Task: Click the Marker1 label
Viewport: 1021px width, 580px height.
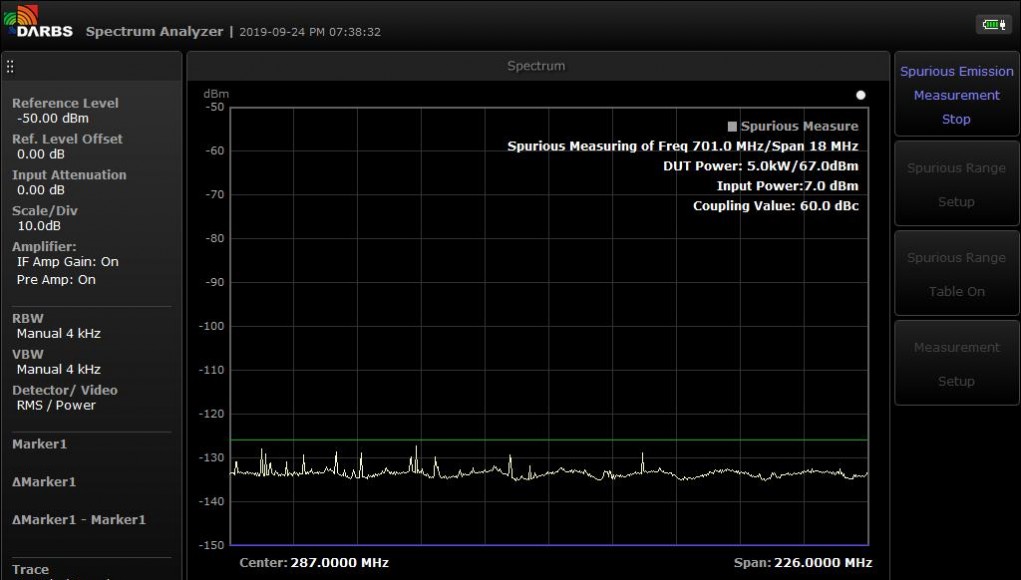Action: pyautogui.click(x=39, y=444)
